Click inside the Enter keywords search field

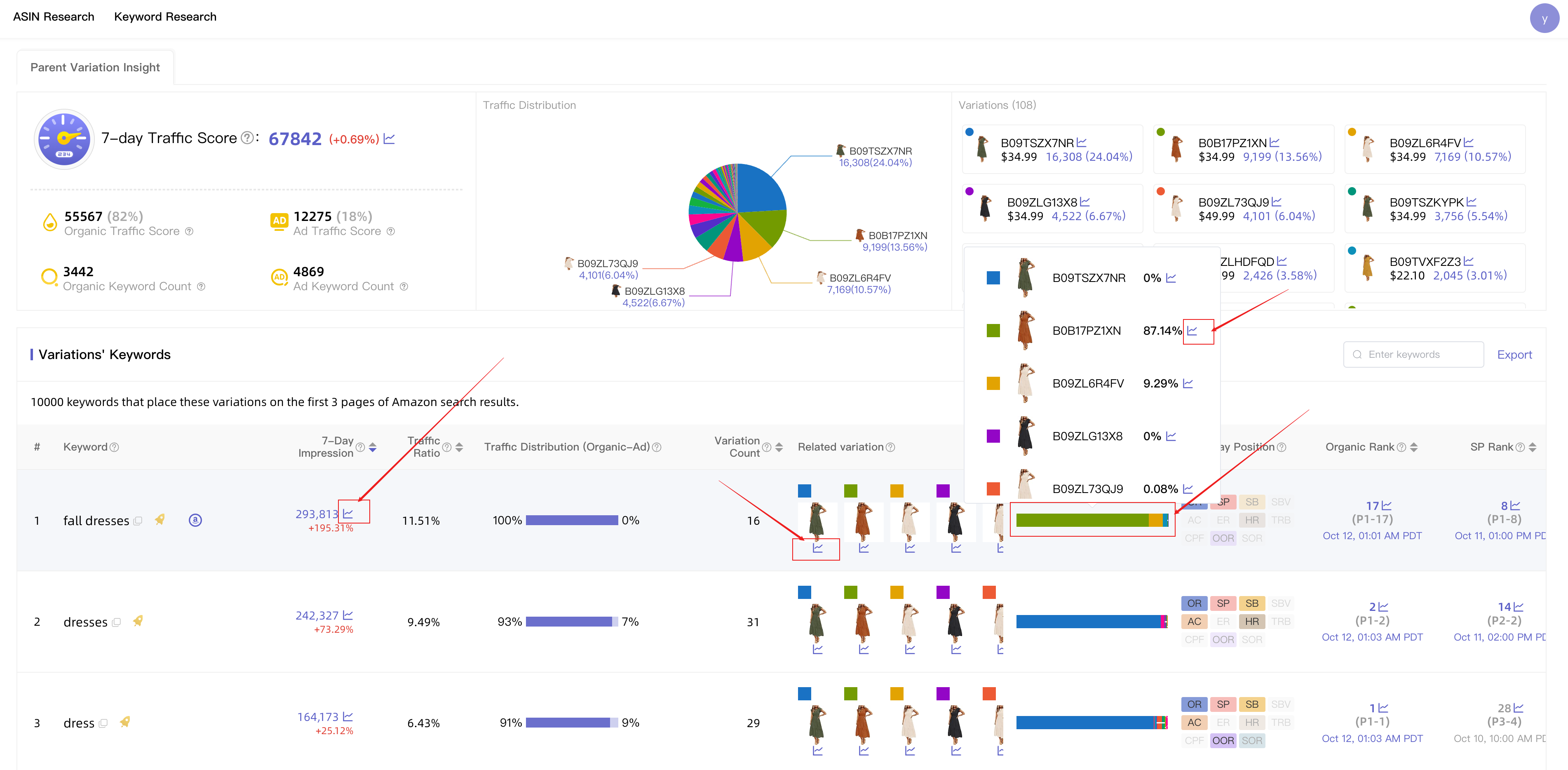[x=1413, y=354]
